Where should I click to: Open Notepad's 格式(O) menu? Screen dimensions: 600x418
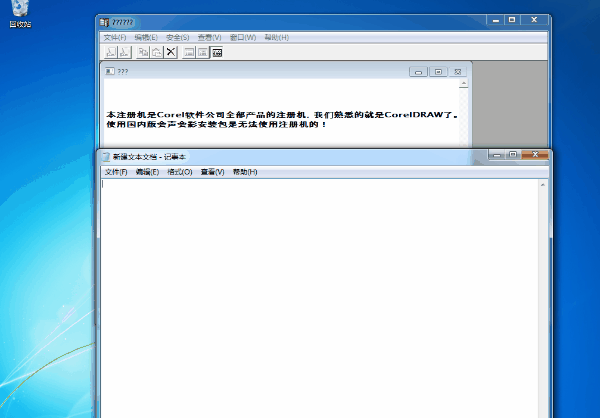(x=180, y=172)
